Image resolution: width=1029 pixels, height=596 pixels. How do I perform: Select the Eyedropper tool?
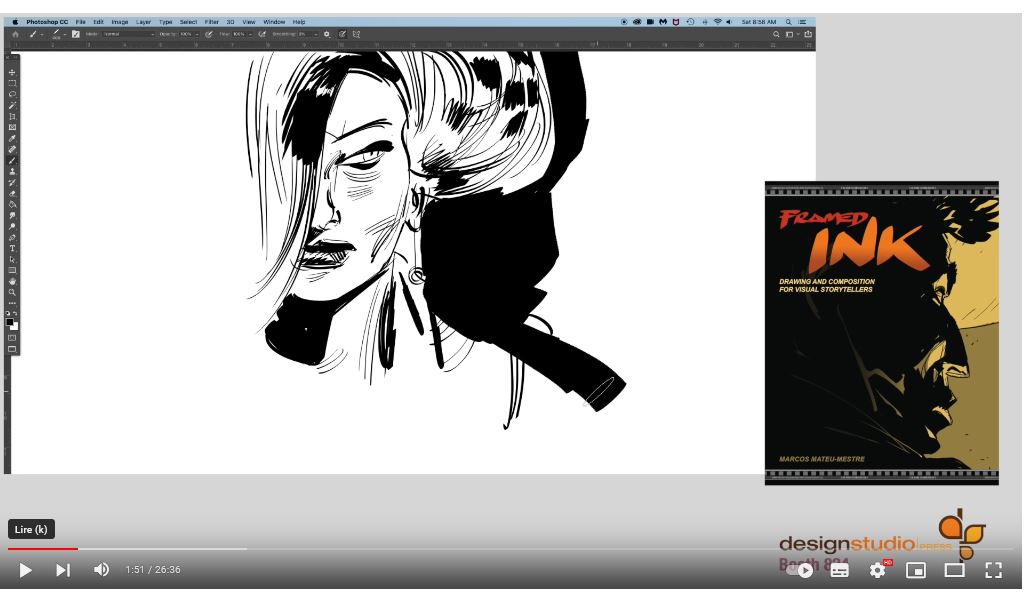12,138
